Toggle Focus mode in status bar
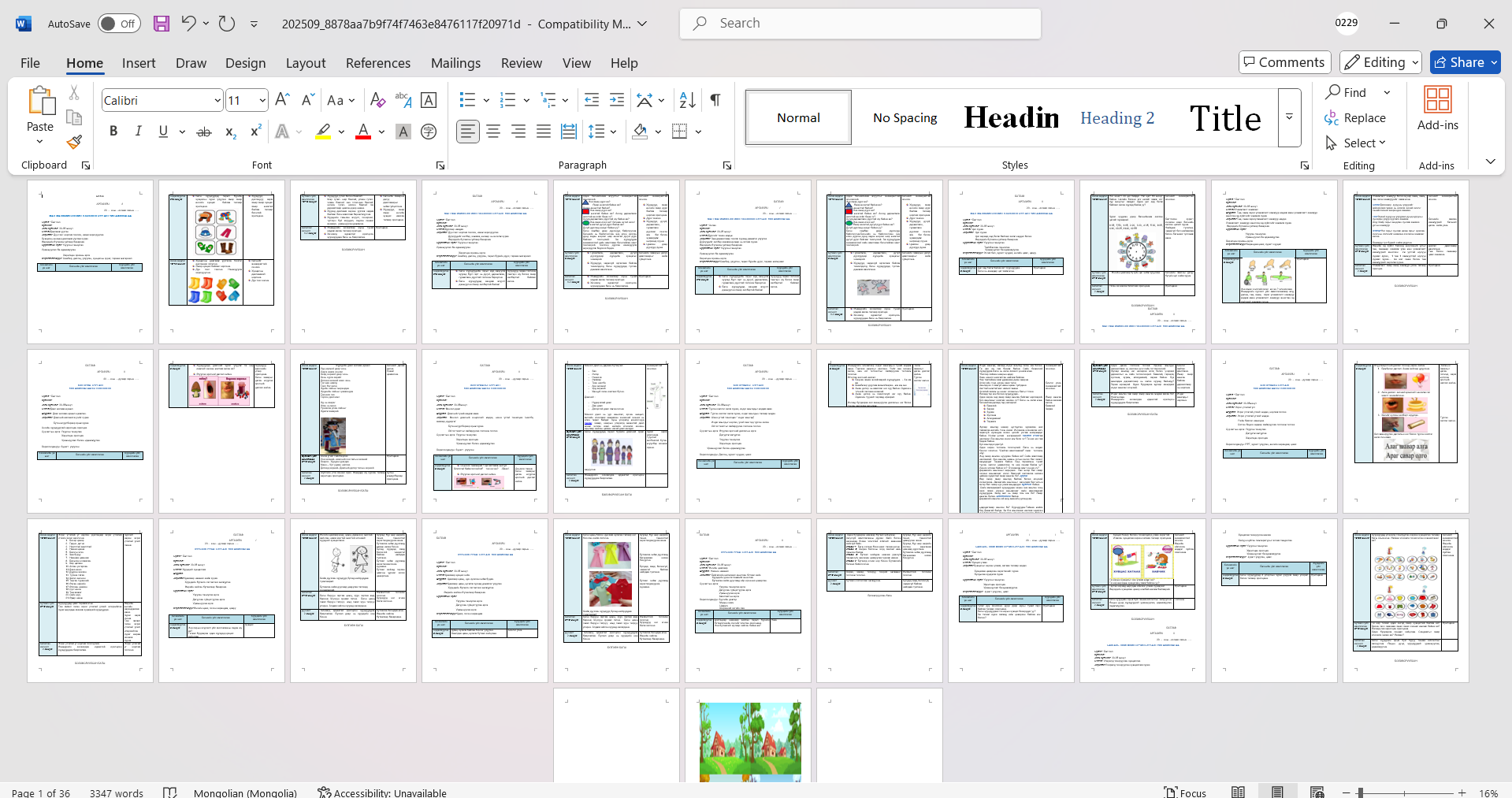 (1186, 792)
